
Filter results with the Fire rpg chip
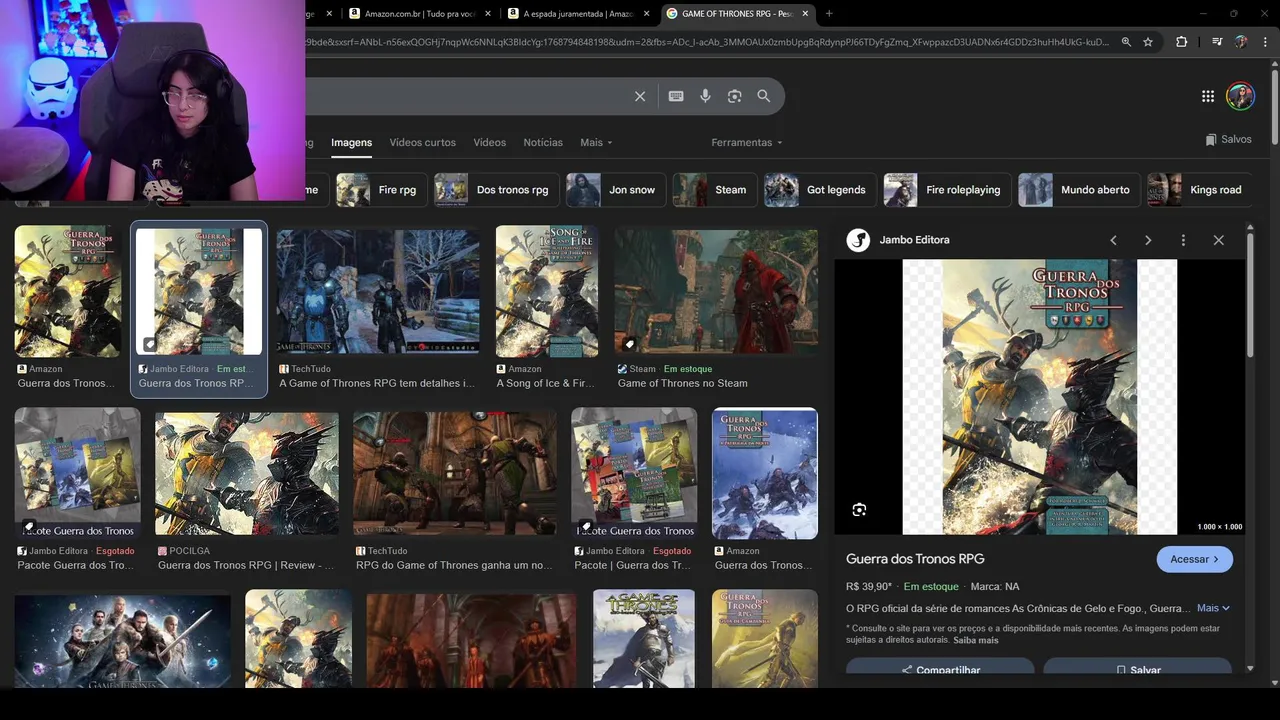pyautogui.click(x=382, y=190)
